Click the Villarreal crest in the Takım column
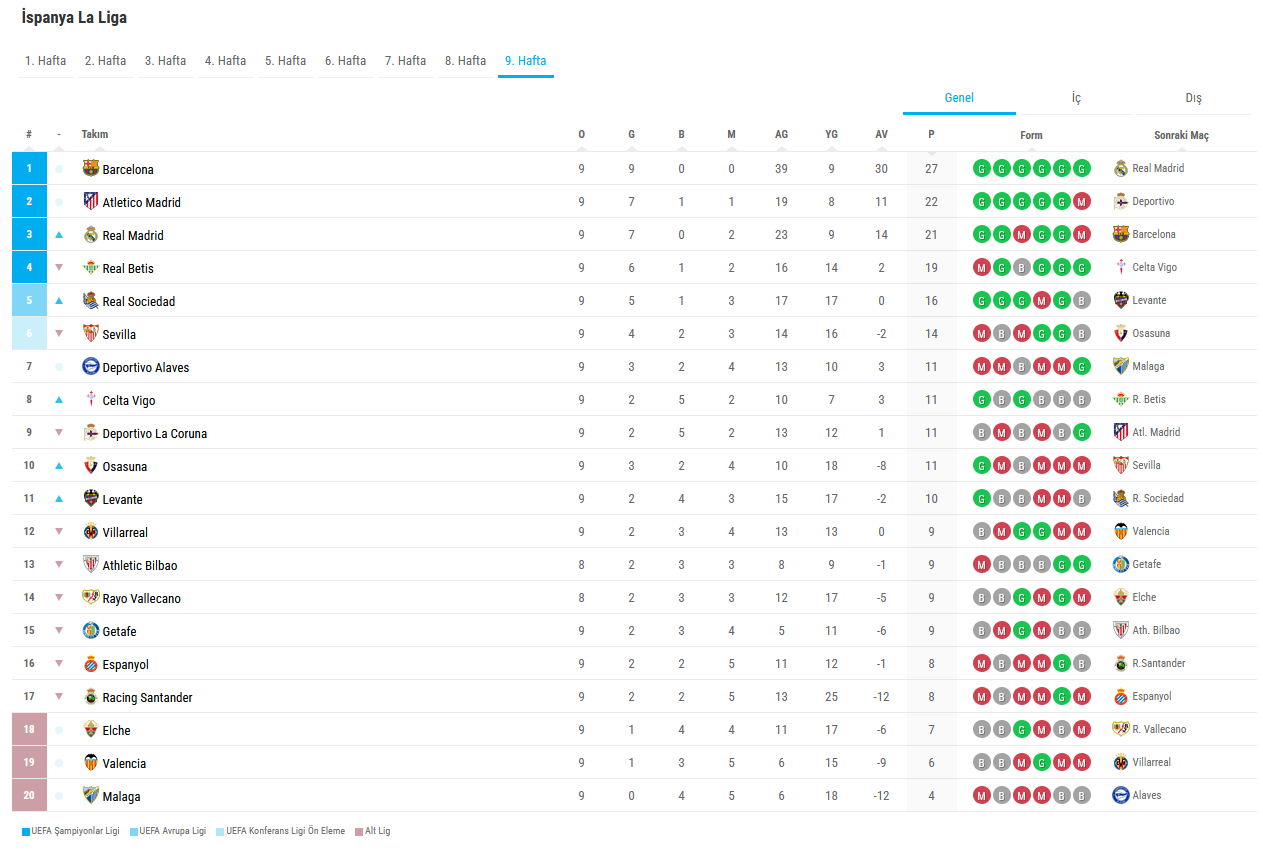Screen dimensions: 1263x852 (x=91, y=531)
